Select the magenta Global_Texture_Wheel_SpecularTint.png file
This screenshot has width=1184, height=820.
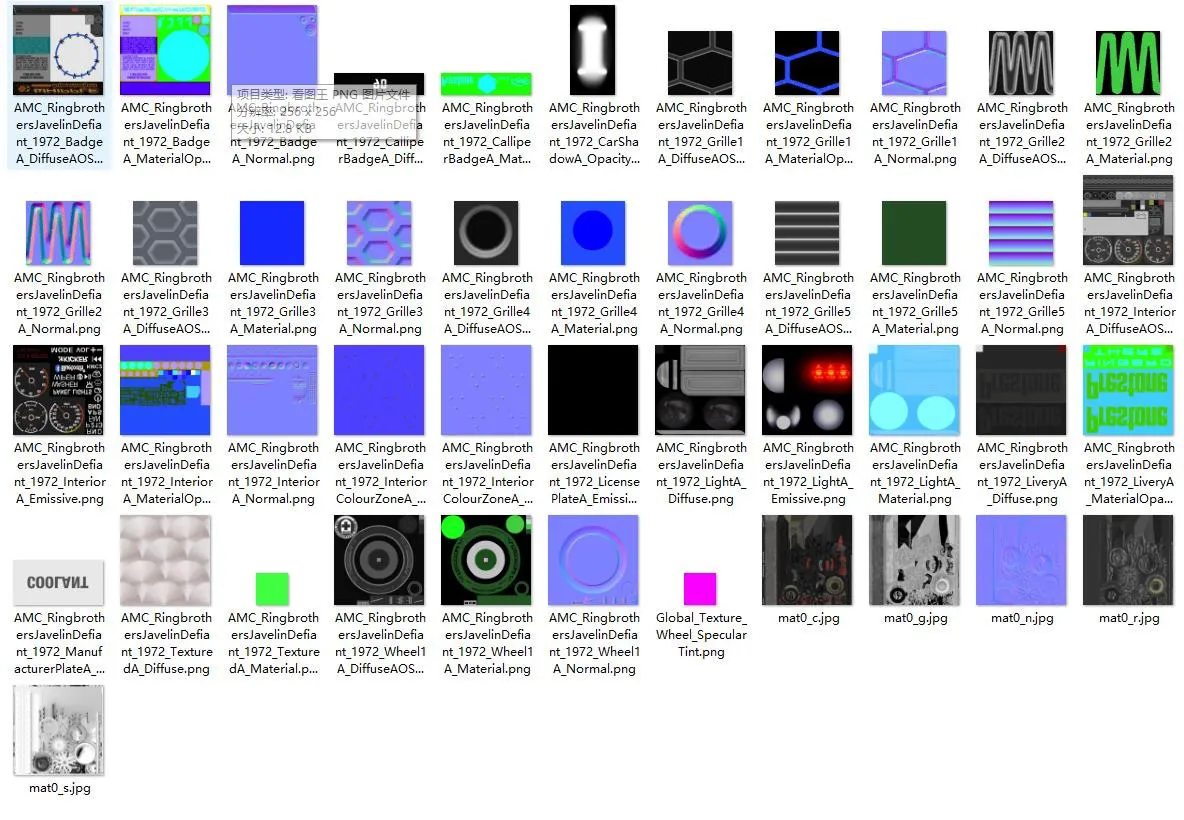[x=700, y=589]
